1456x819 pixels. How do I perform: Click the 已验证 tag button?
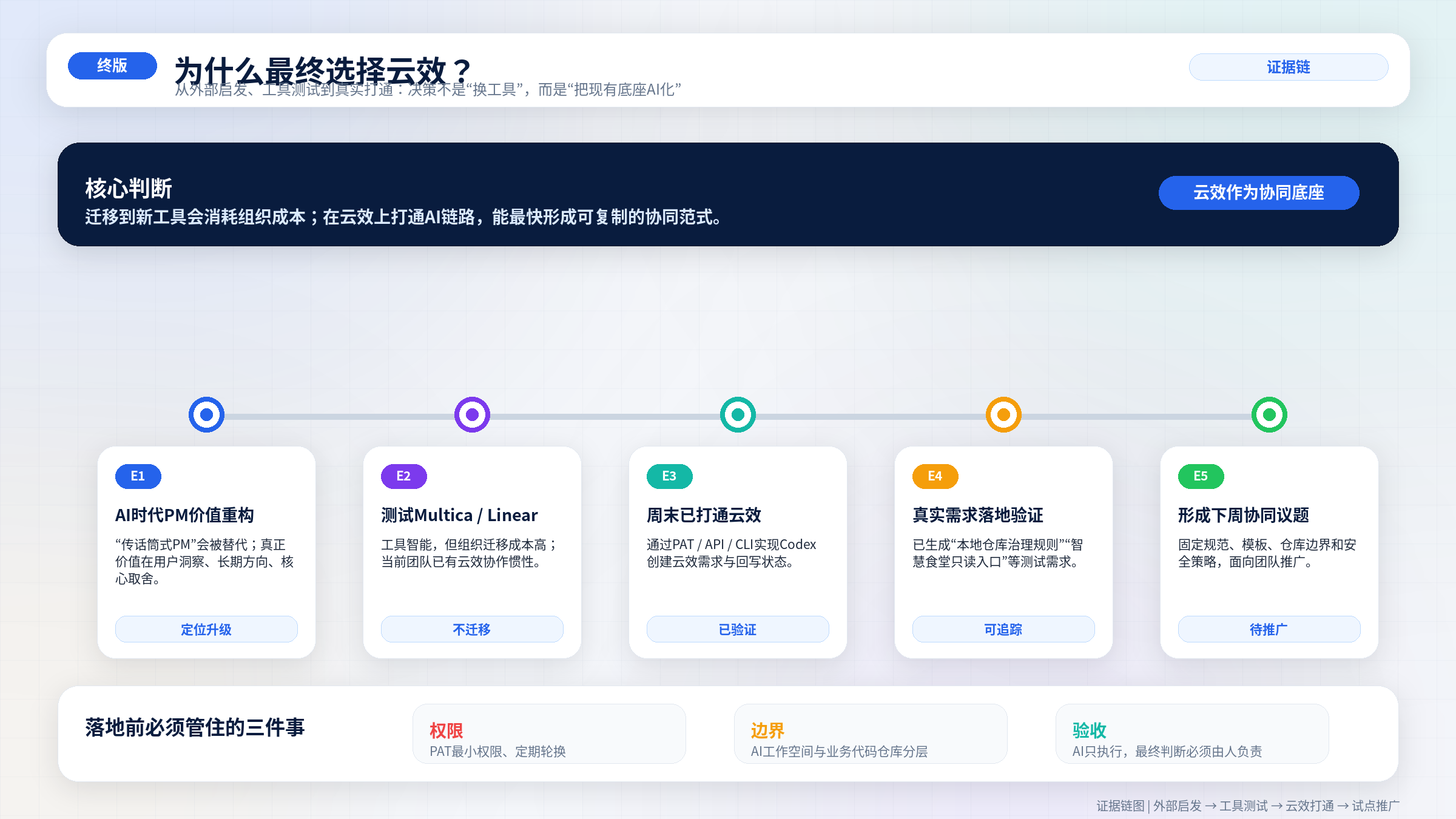tap(738, 629)
